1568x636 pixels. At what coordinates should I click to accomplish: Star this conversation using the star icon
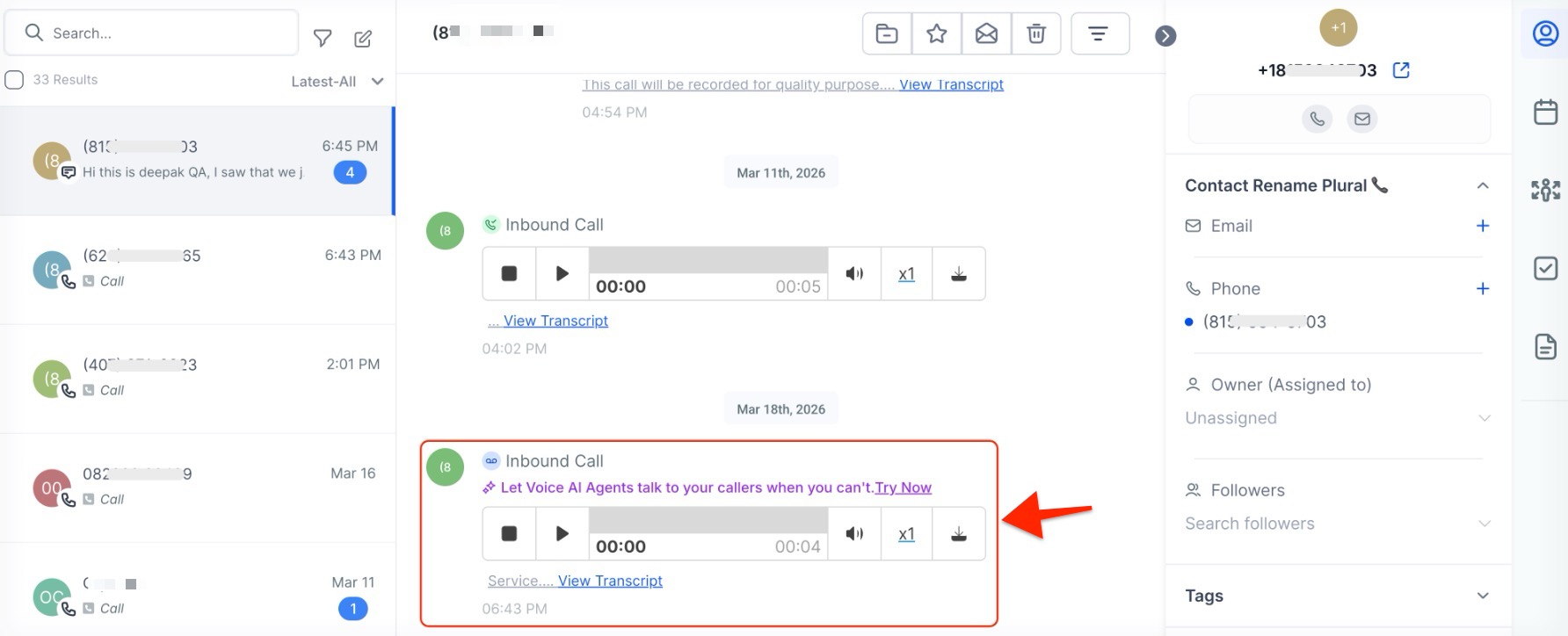point(936,34)
